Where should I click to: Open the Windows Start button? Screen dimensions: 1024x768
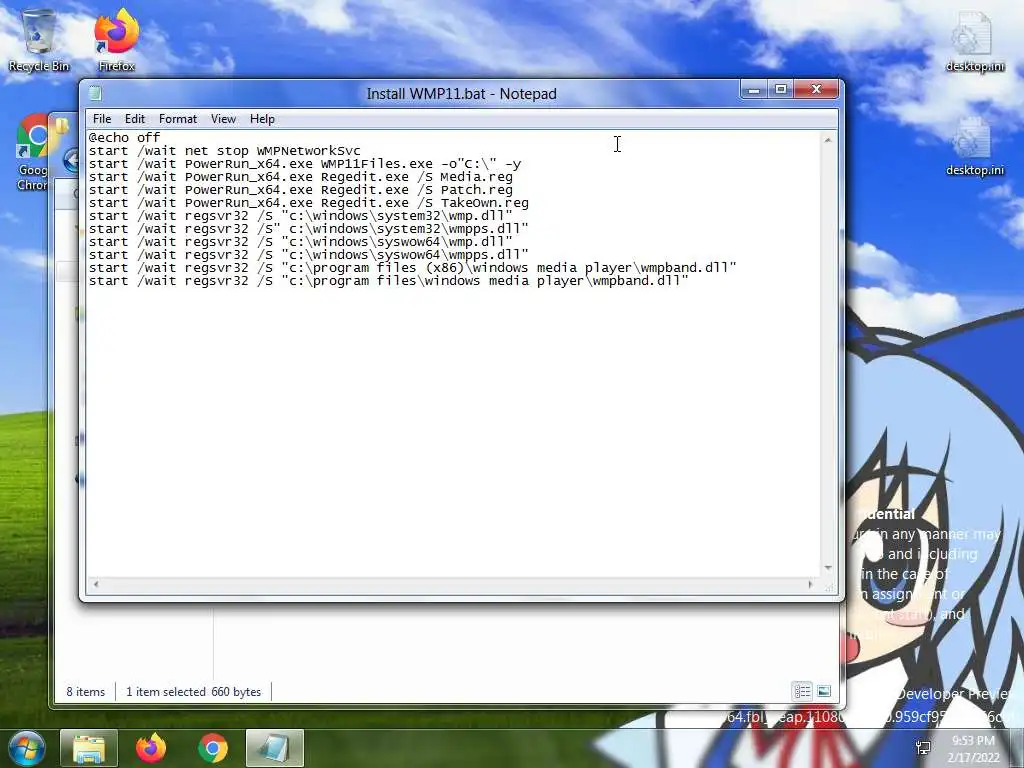coord(26,748)
